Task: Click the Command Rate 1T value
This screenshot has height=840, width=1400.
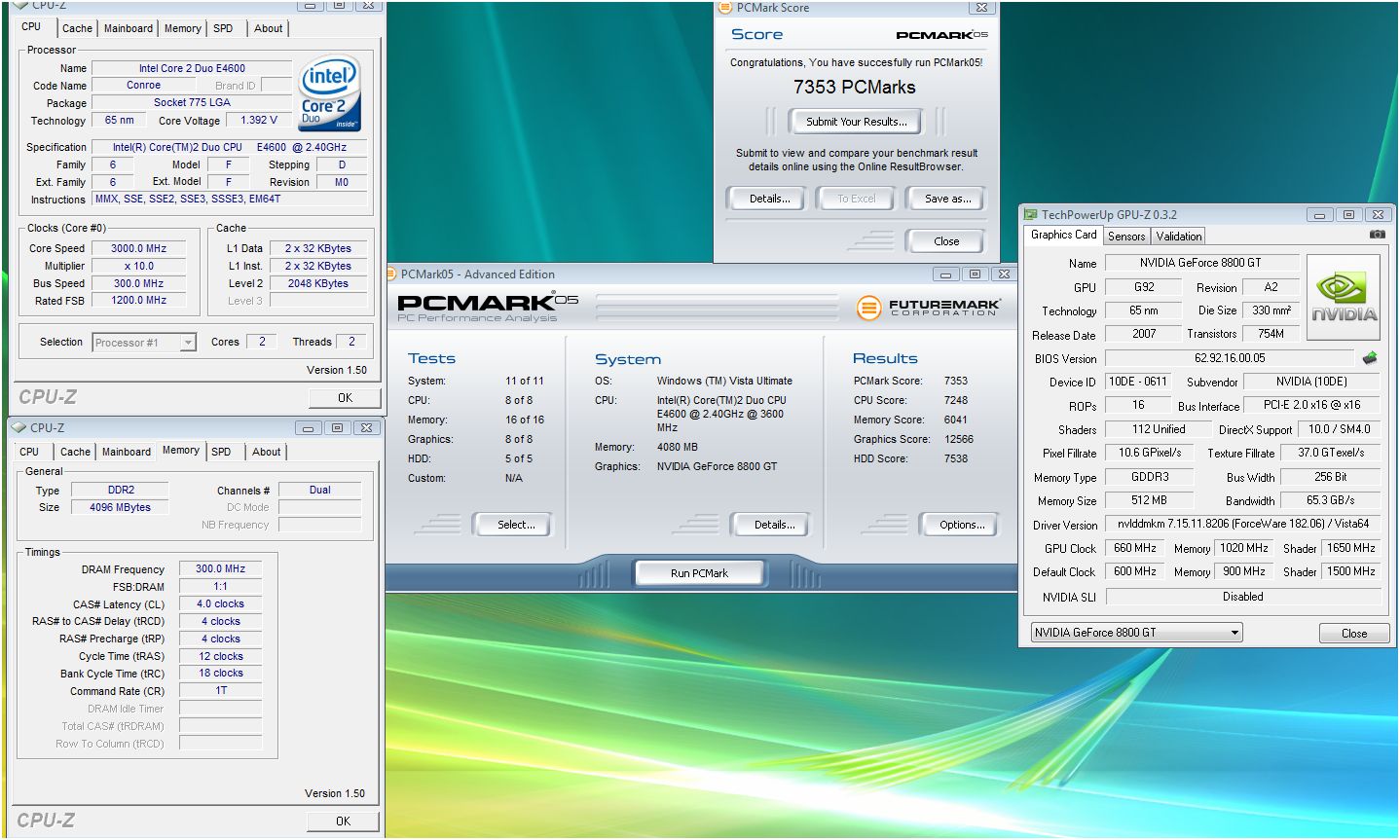Action: pos(220,690)
